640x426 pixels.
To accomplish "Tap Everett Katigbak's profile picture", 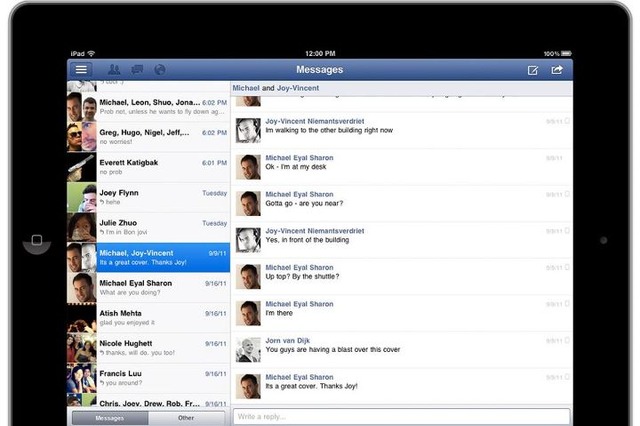I will (x=82, y=167).
